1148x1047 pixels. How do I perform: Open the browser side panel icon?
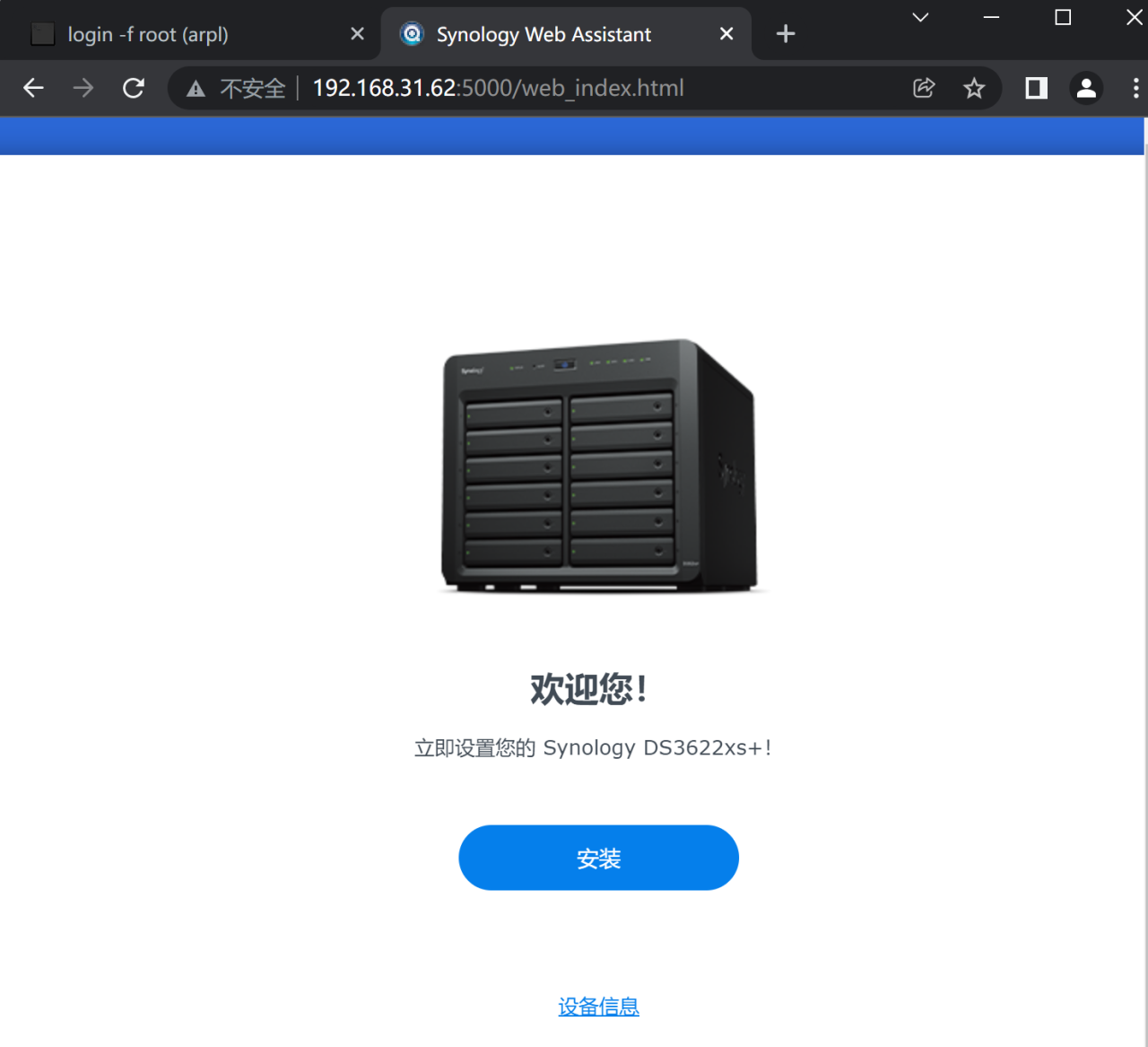pos(1035,88)
